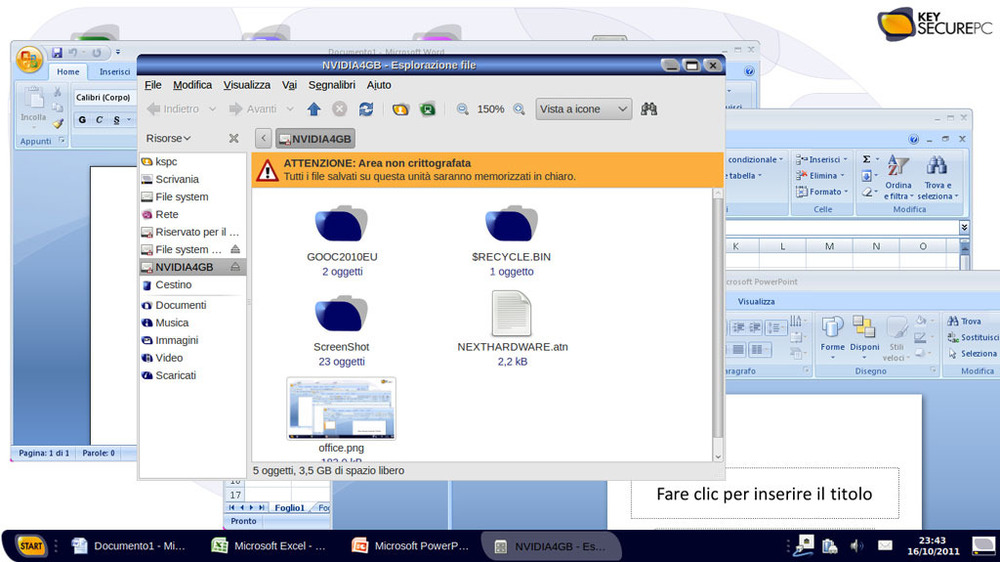Screen dimensions: 1000x562
Task: Open the Segnalibri menu
Action: tap(332, 85)
